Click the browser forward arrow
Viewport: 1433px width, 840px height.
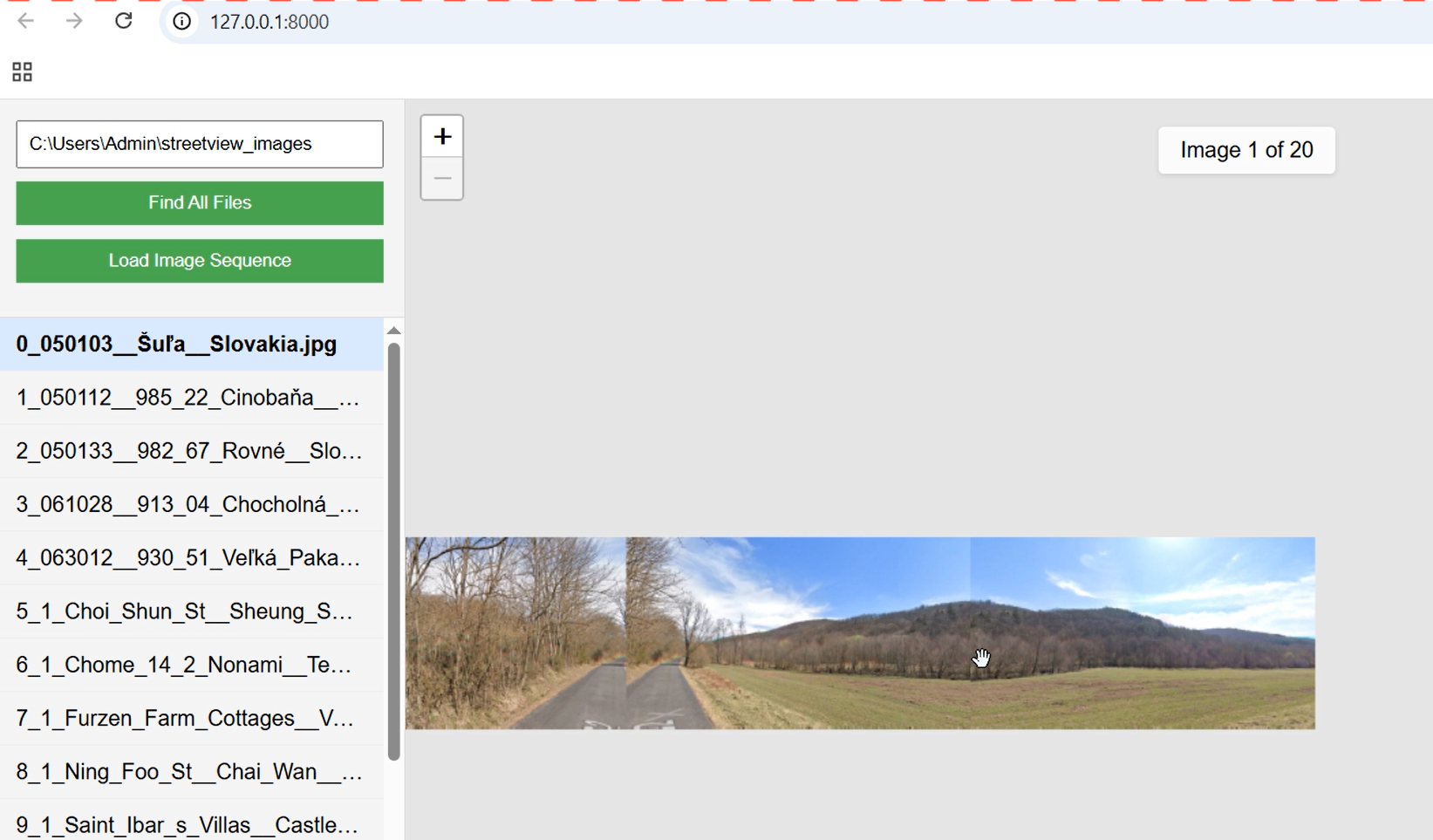tap(74, 21)
